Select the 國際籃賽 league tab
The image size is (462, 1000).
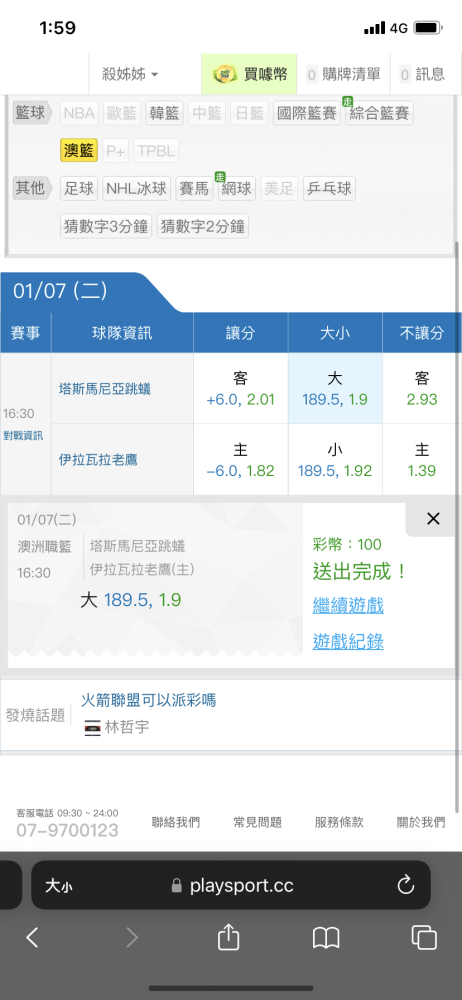pyautogui.click(x=307, y=114)
